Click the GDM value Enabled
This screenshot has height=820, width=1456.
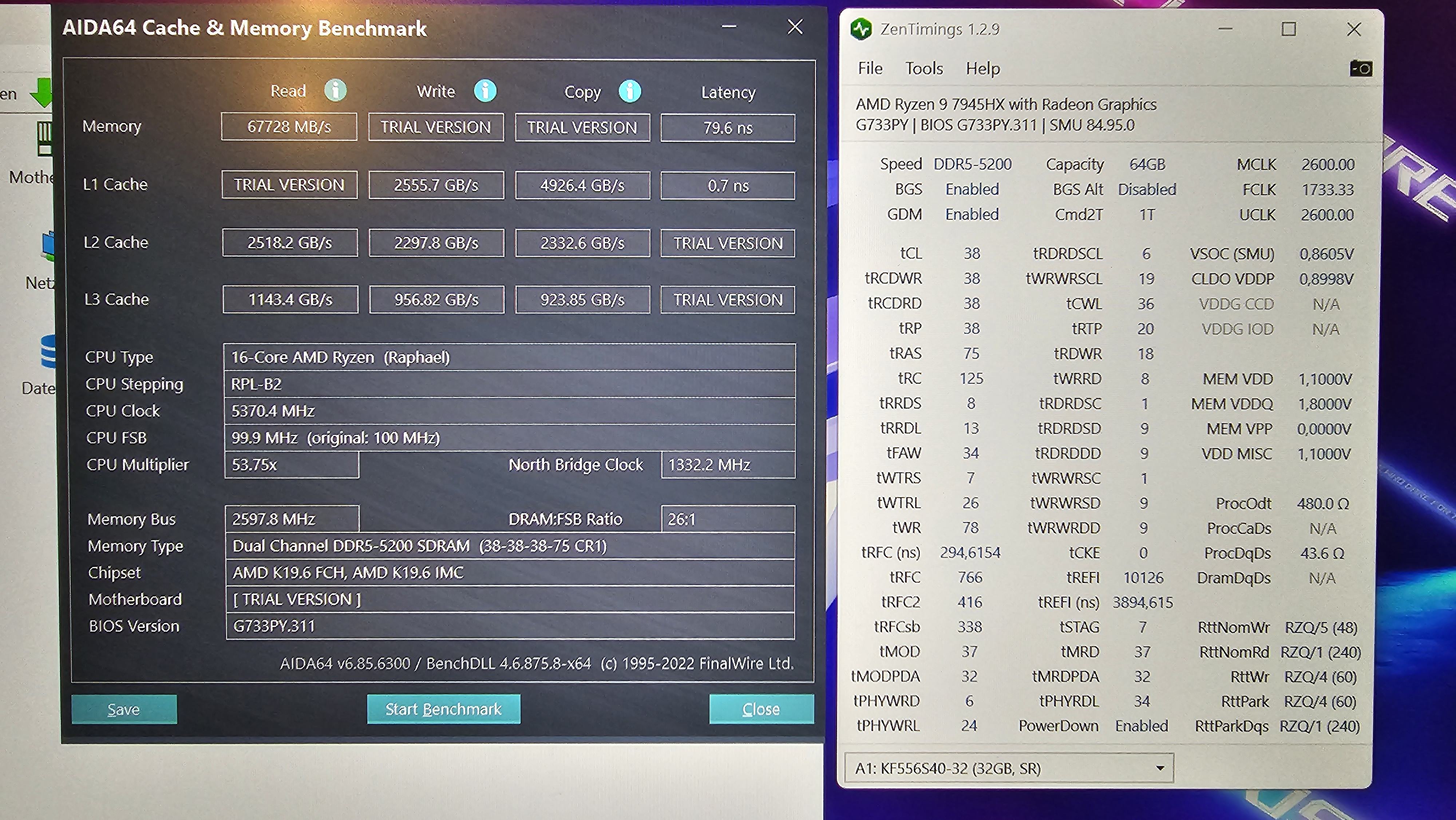tap(972, 214)
